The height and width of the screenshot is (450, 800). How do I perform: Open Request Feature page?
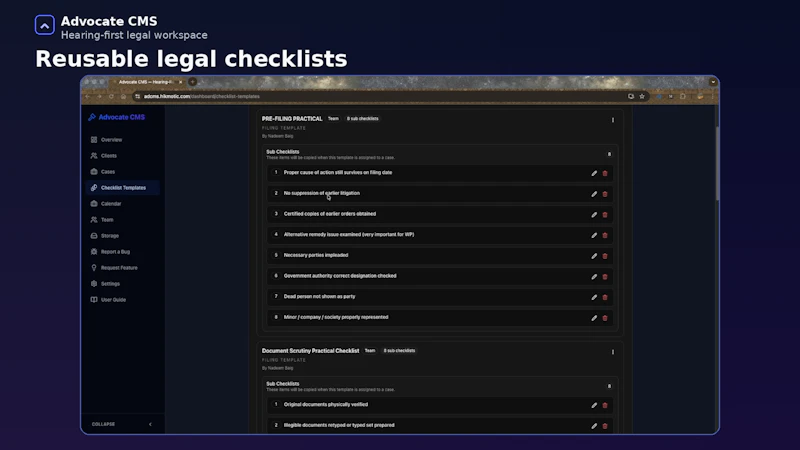click(122, 268)
